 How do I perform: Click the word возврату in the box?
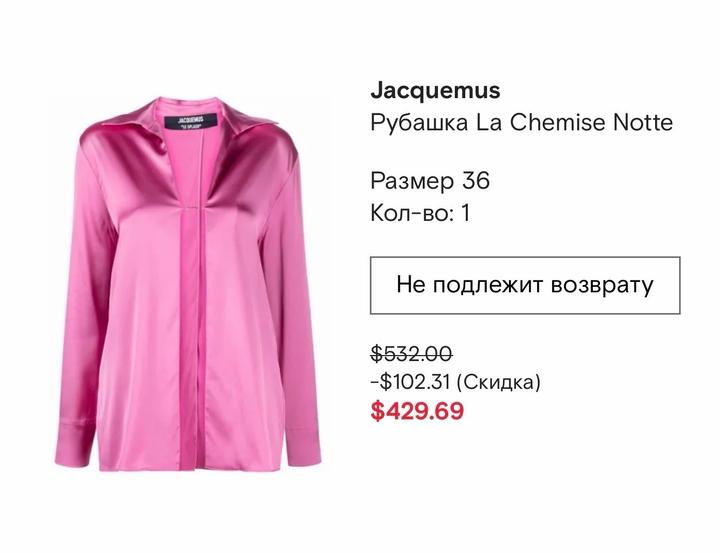(602, 285)
